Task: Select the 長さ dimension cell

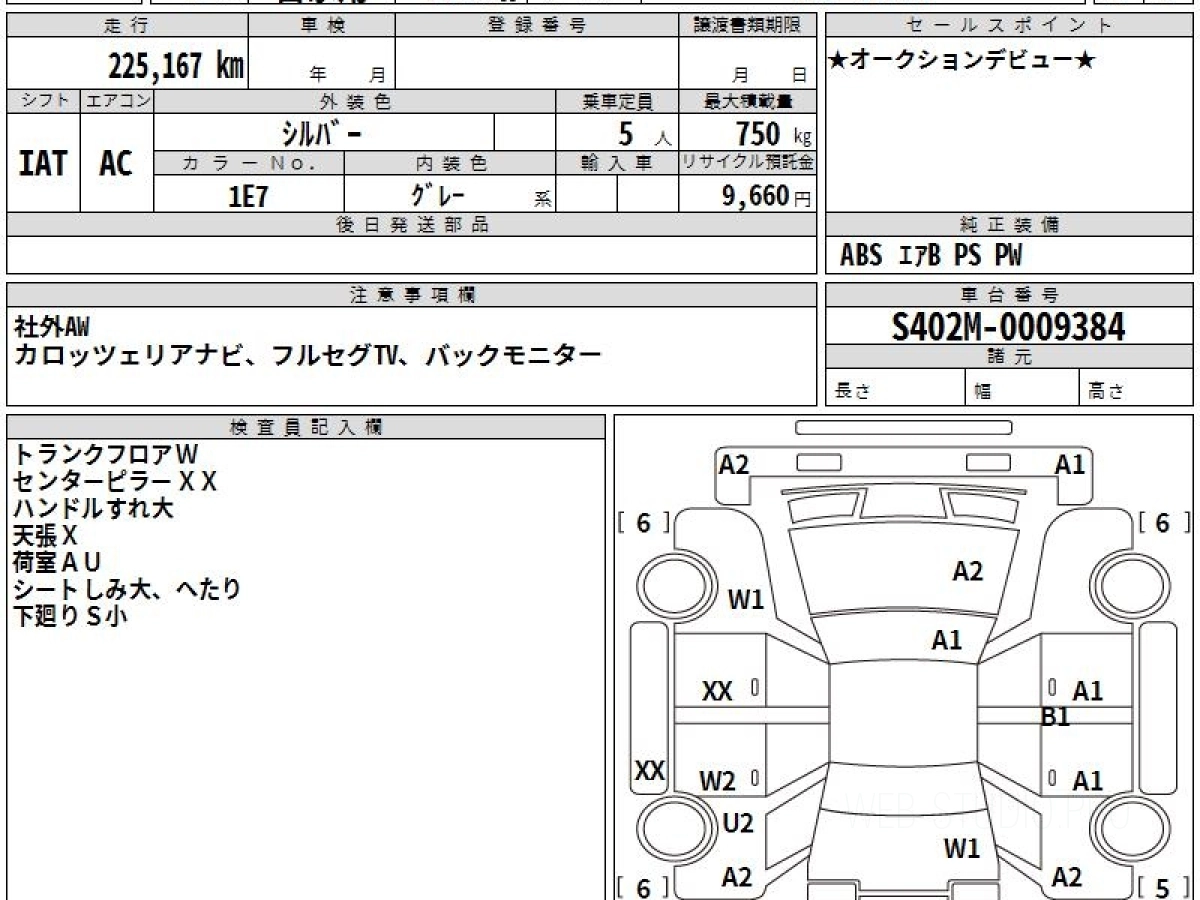Action: pyautogui.click(x=895, y=388)
